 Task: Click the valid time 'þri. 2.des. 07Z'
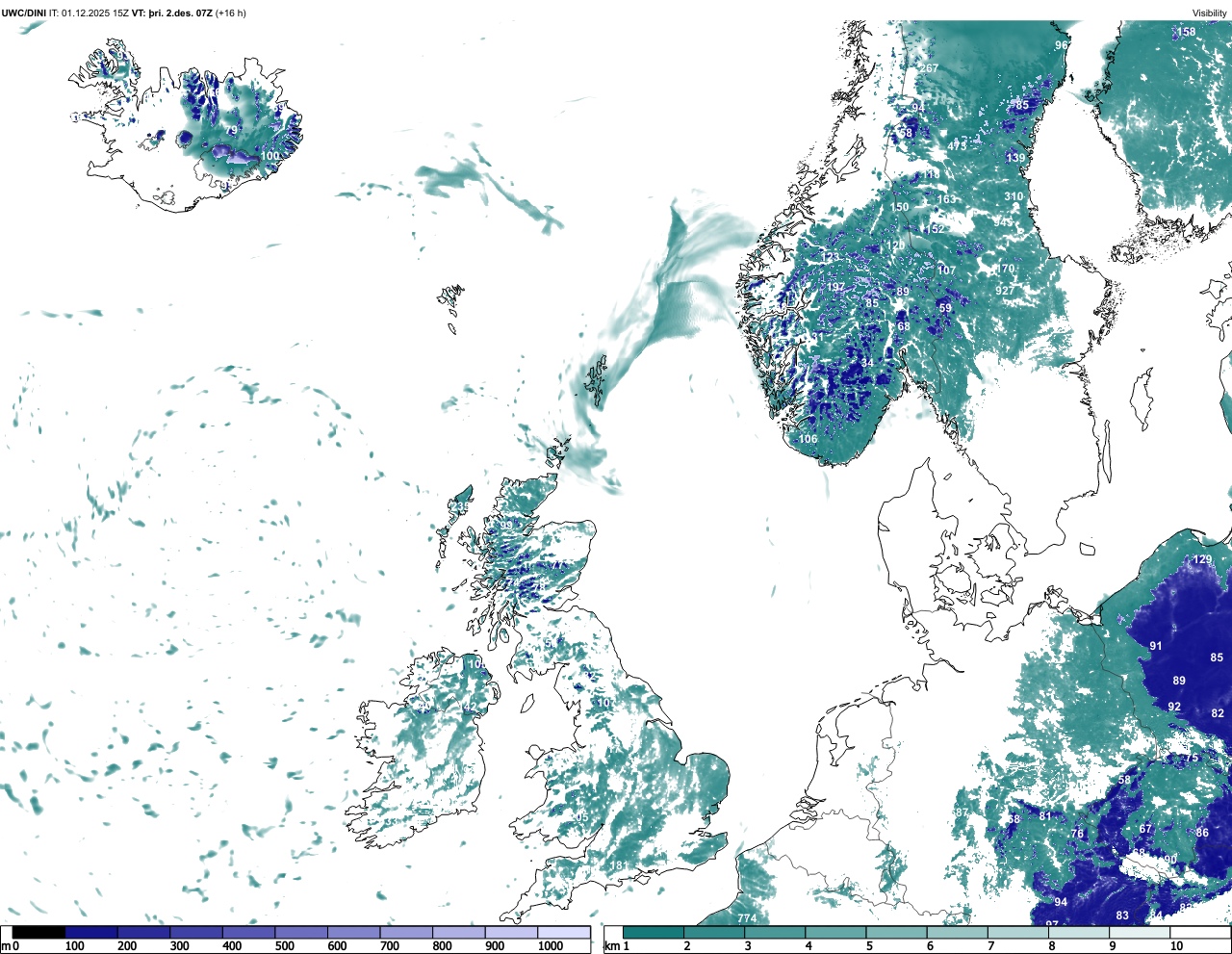pyautogui.click(x=180, y=13)
